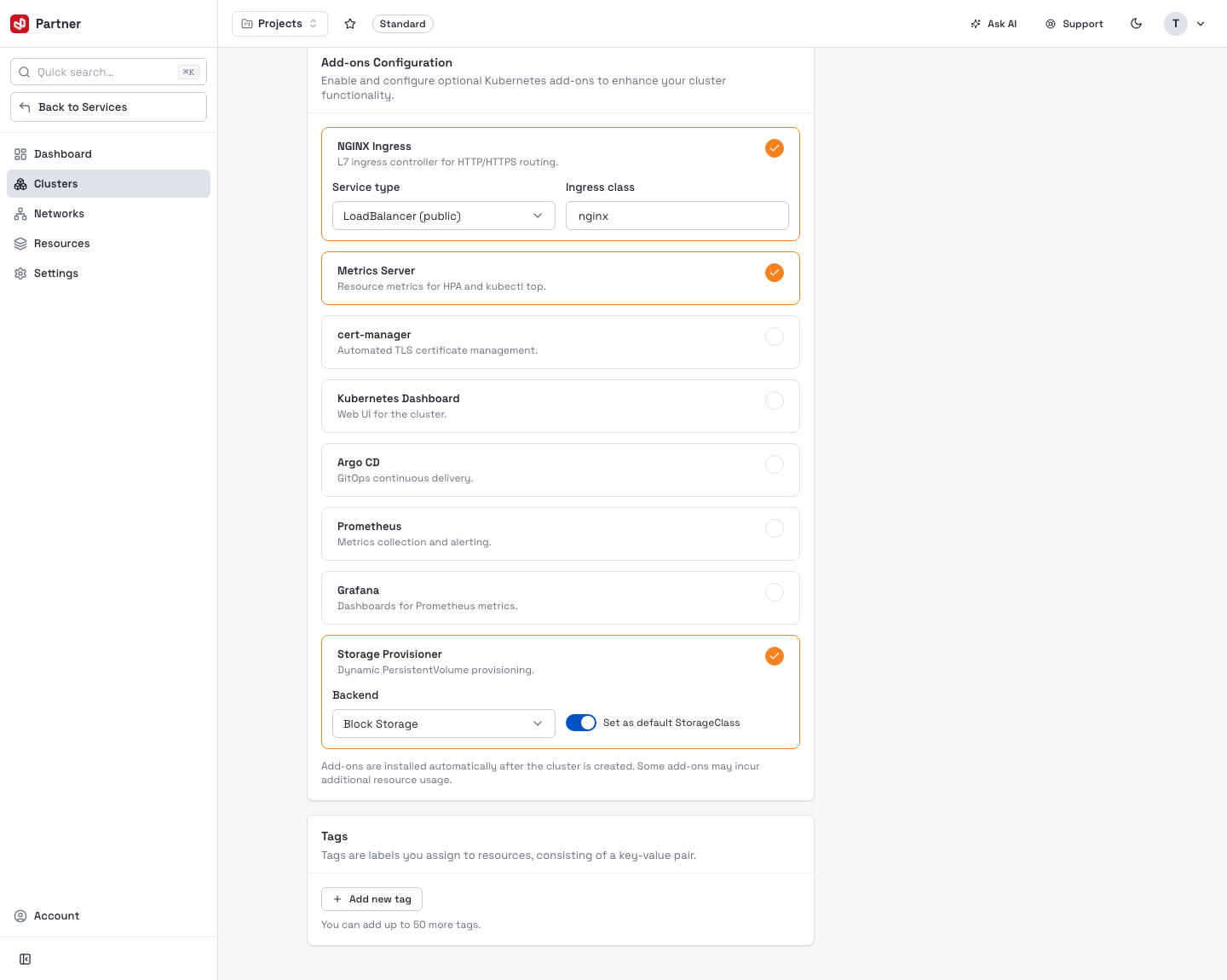Click the Tags section heading
This screenshot has width=1227, height=980.
[x=334, y=836]
